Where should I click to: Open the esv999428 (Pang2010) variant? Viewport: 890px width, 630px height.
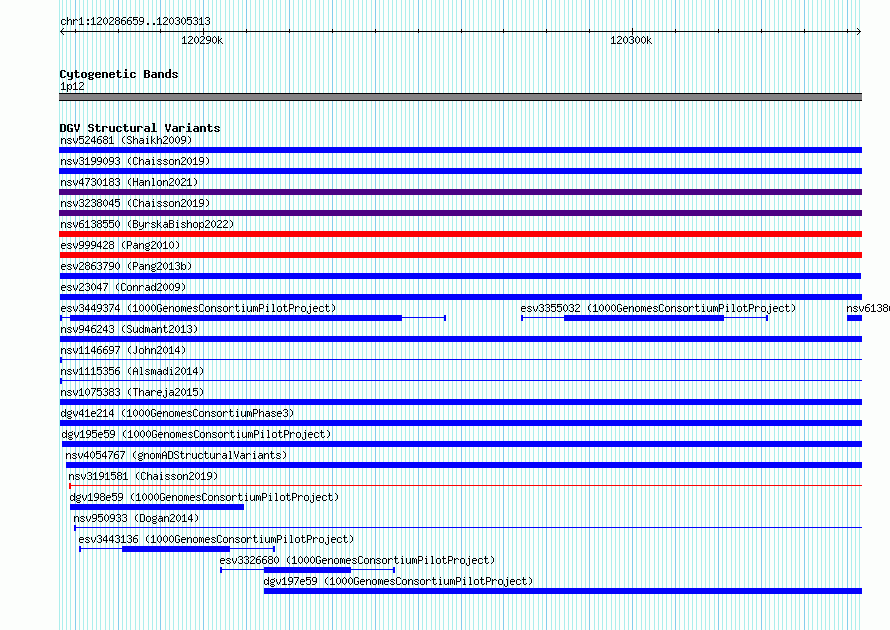(120, 245)
